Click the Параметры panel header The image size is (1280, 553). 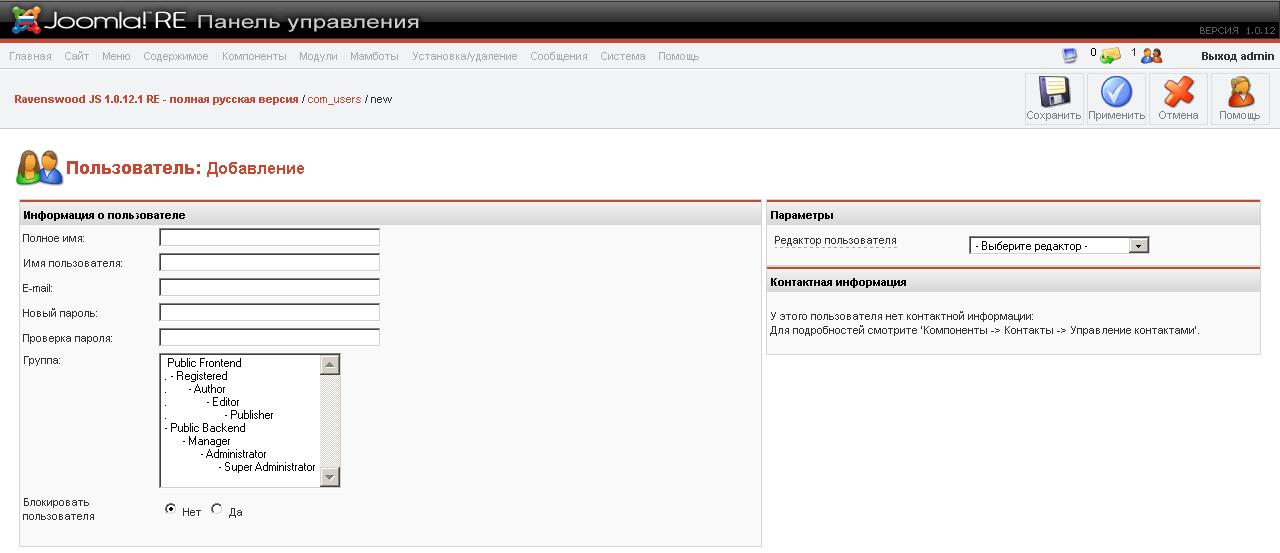(1013, 214)
